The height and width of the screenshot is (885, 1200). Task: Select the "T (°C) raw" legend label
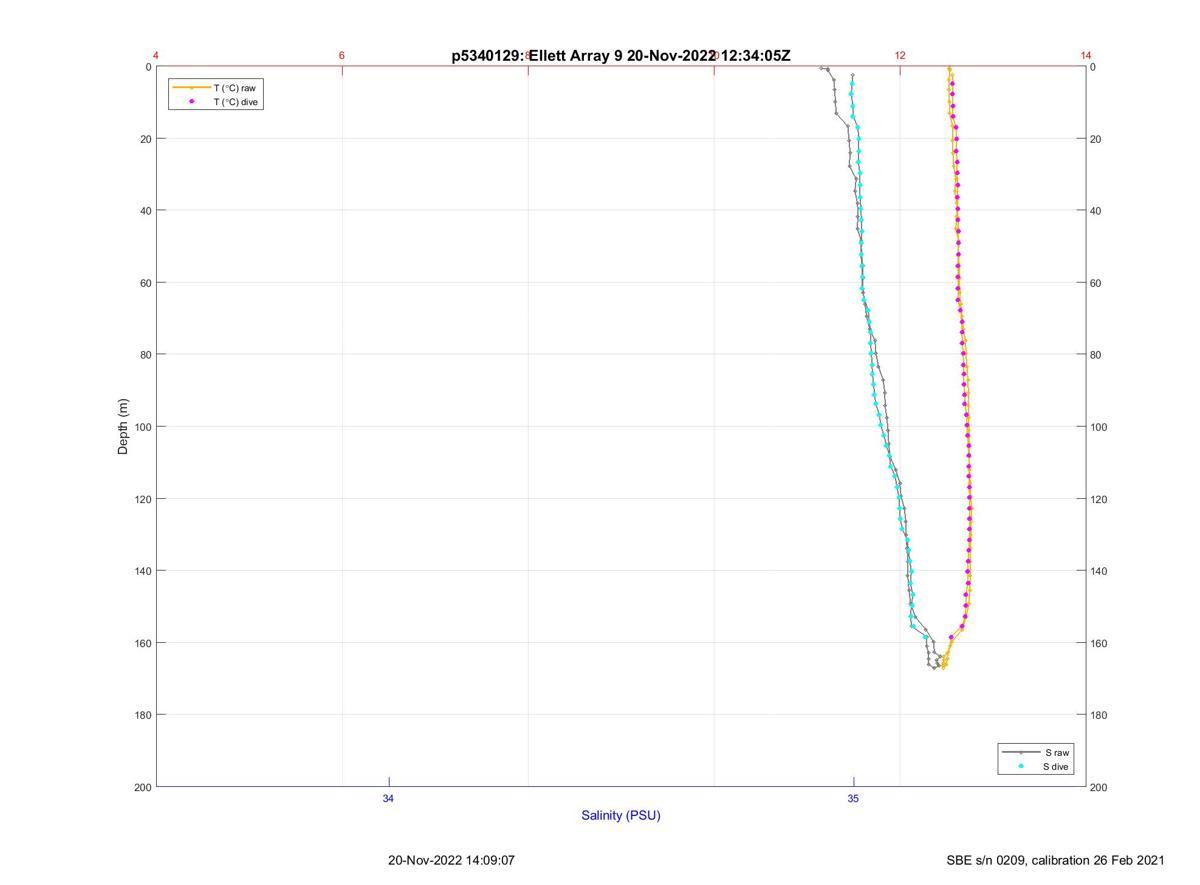tap(235, 88)
